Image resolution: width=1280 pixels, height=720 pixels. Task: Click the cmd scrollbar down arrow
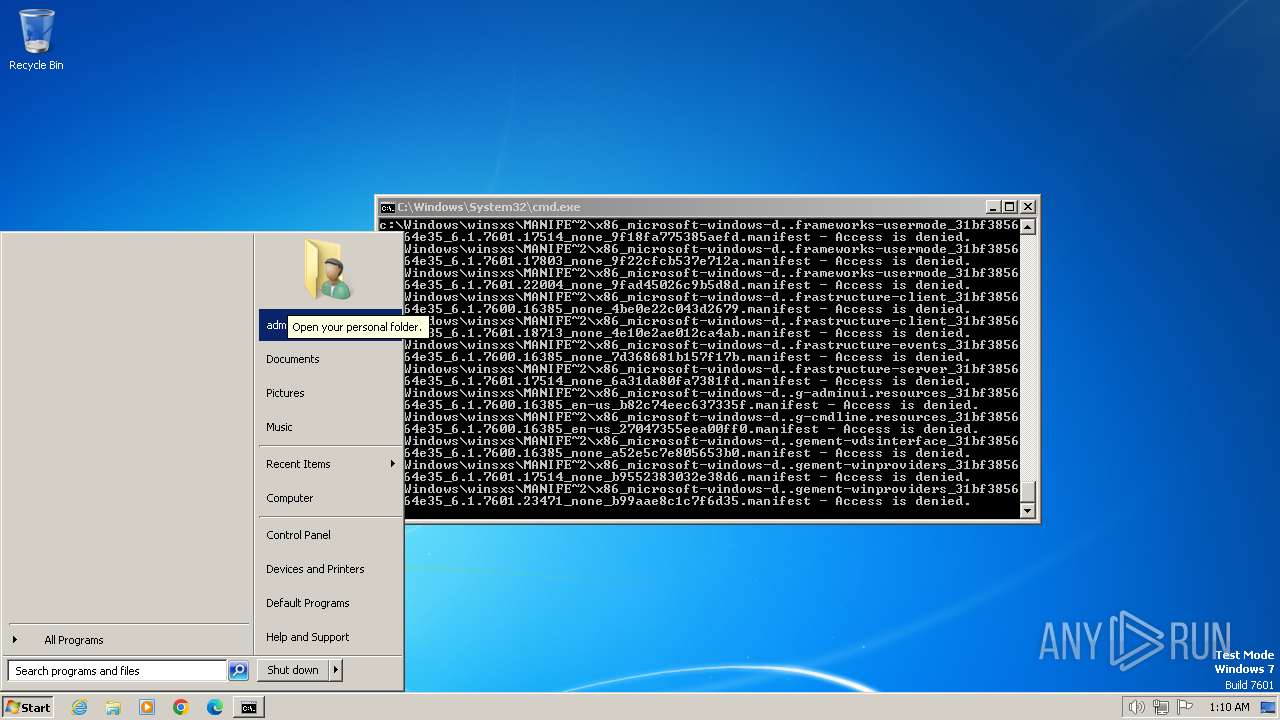1027,510
